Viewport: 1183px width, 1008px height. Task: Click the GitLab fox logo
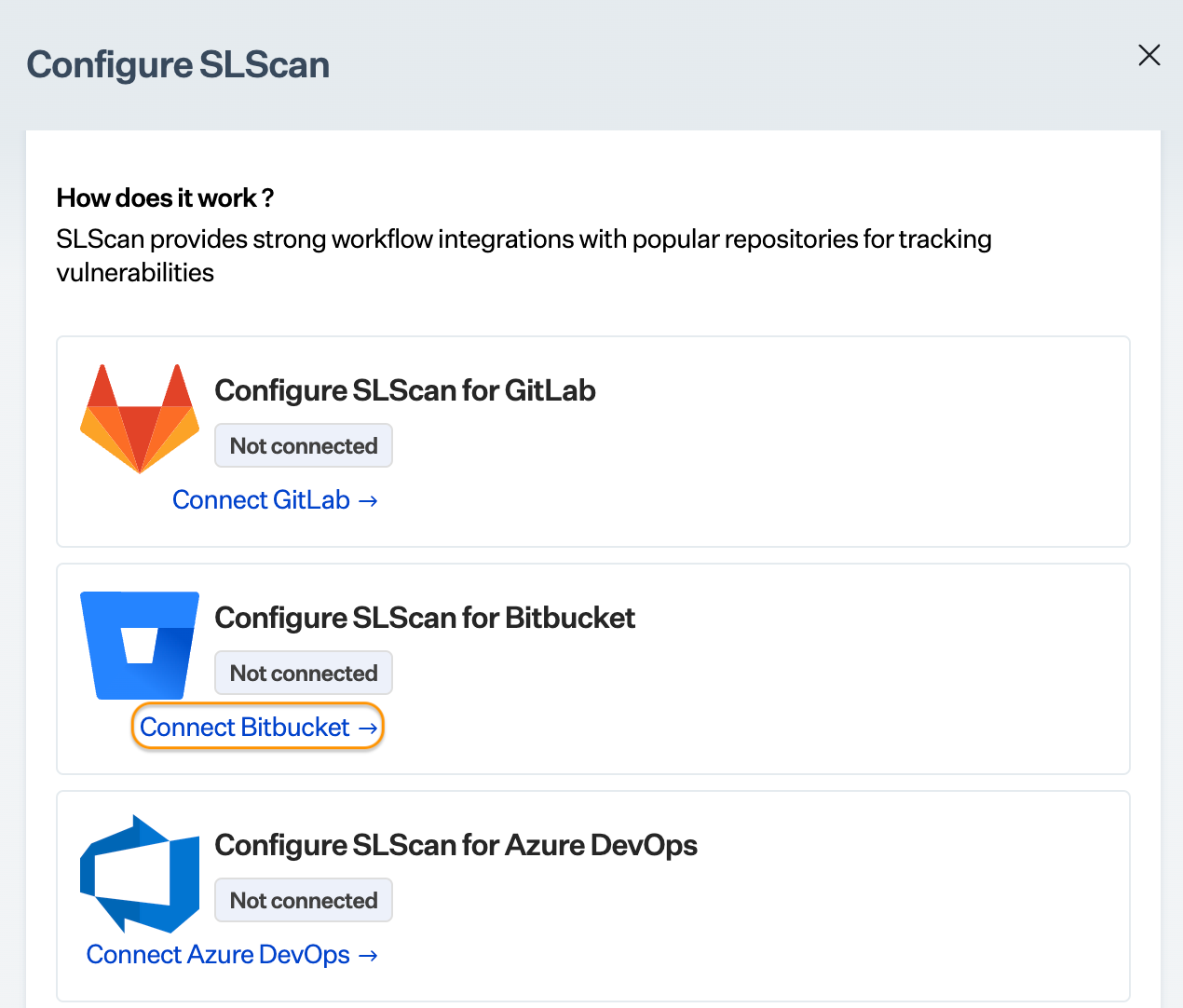tap(140, 418)
